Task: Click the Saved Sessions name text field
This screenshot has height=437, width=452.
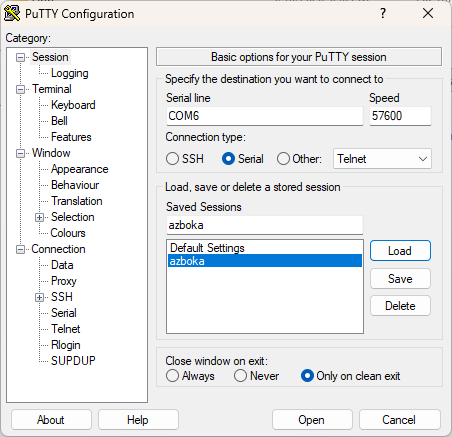Action: tap(265, 225)
